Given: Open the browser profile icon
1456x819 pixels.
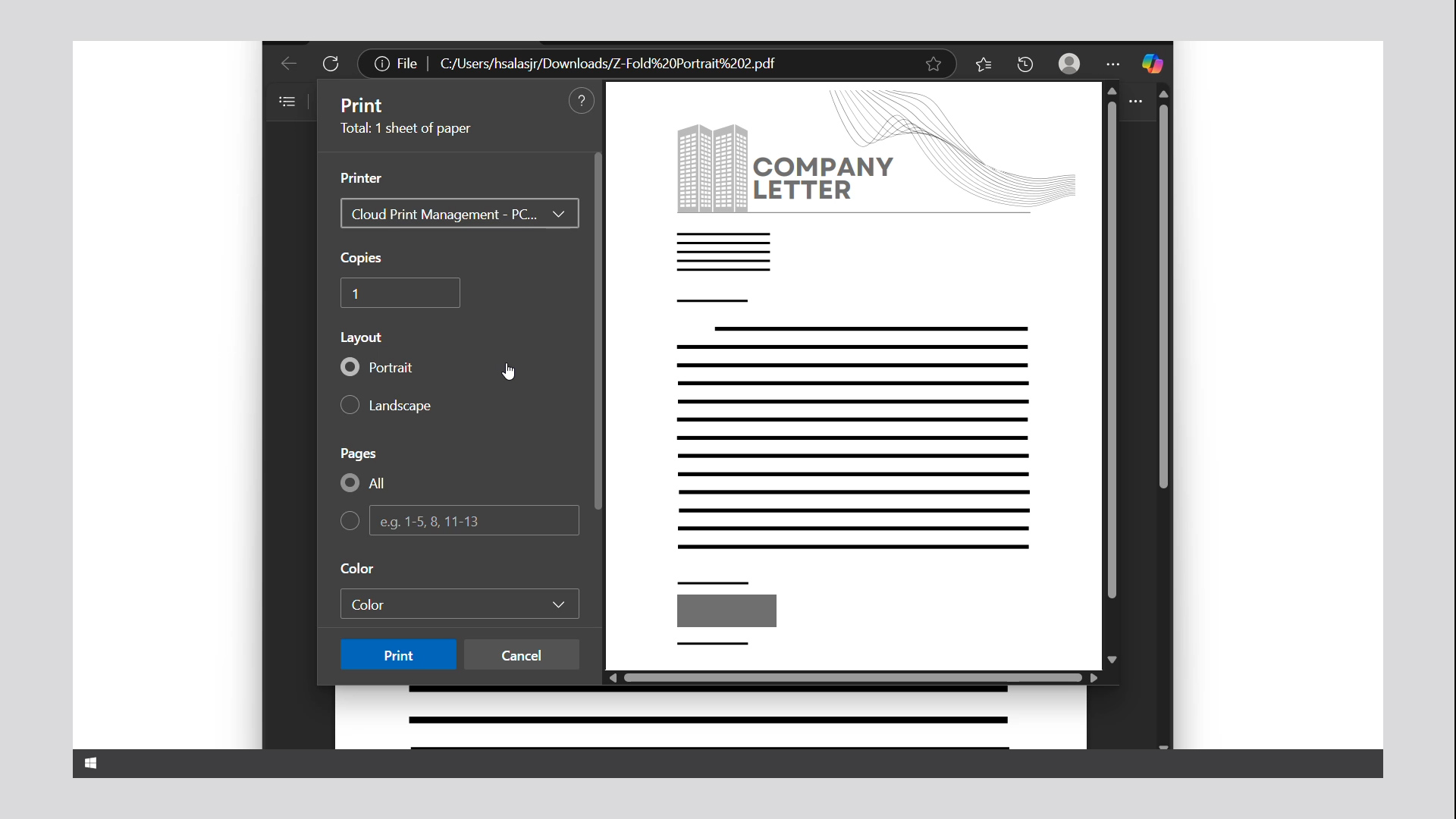Looking at the screenshot, I should 1069,64.
